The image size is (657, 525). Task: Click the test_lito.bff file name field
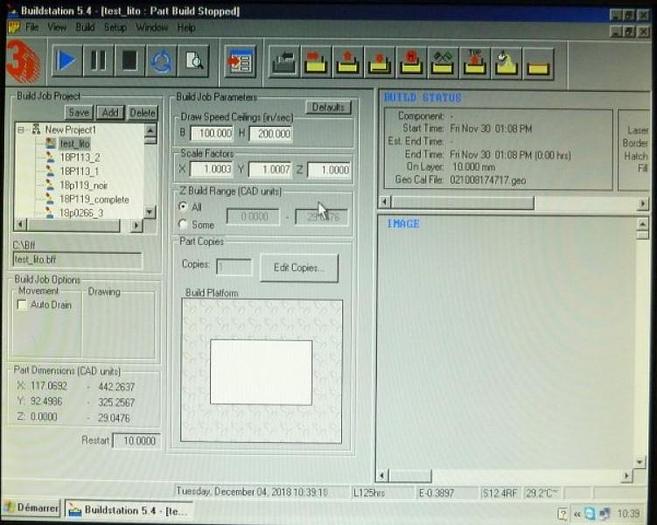click(x=77, y=260)
